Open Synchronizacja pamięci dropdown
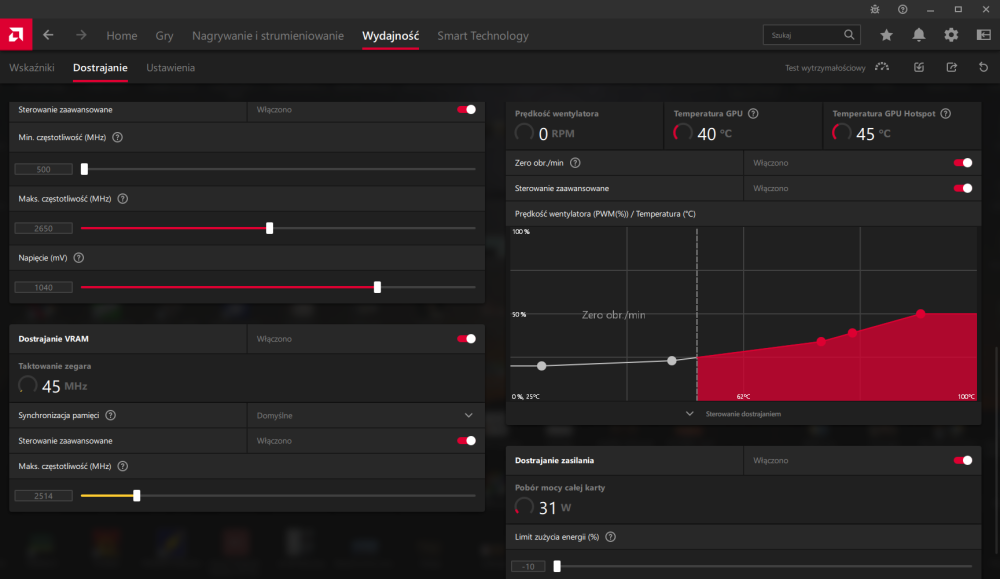The image size is (1000, 579). pyautogui.click(x=469, y=415)
